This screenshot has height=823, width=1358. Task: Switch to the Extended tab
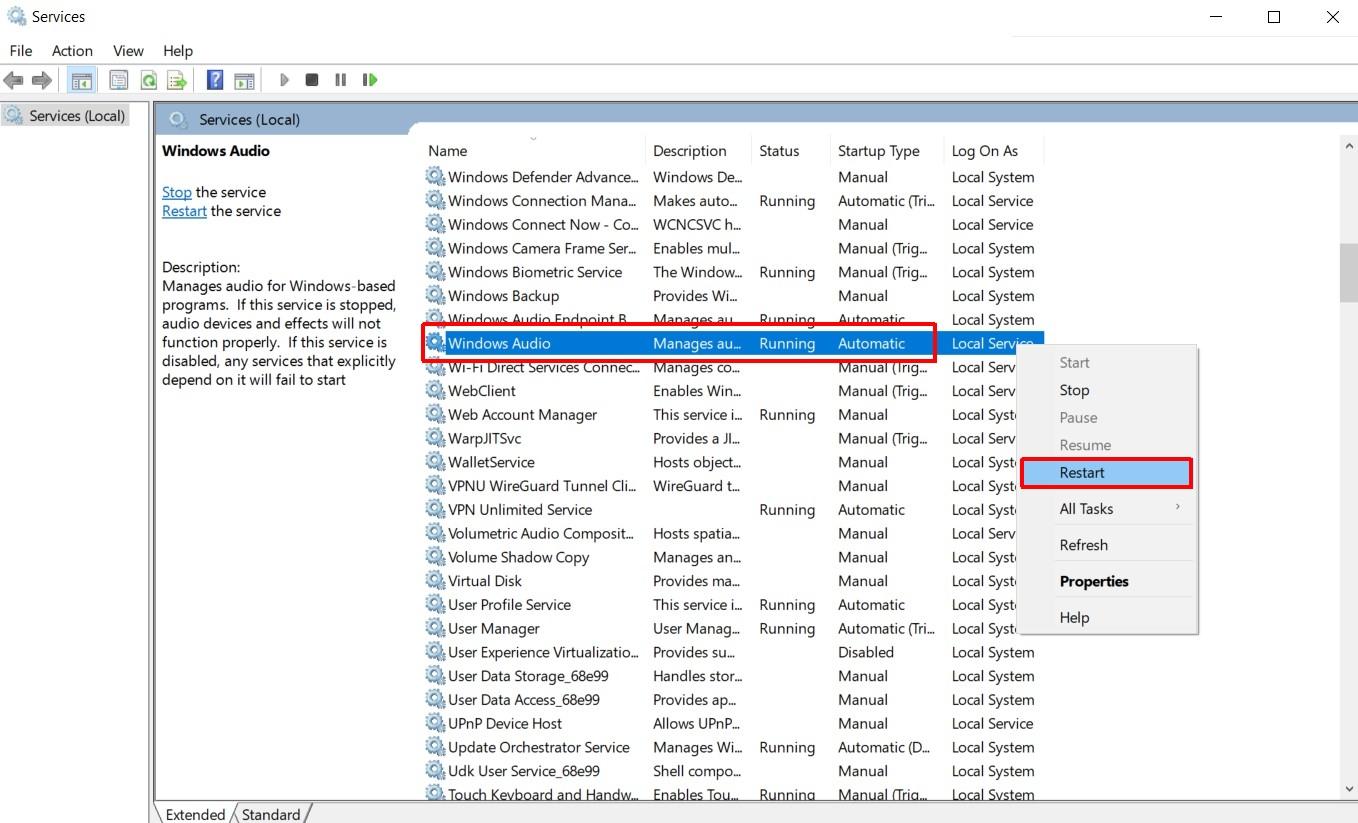[195, 814]
